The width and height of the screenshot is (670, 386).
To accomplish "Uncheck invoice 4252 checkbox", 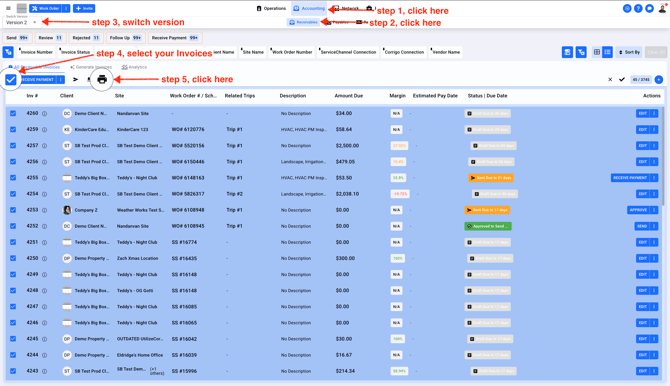I will [x=13, y=226].
